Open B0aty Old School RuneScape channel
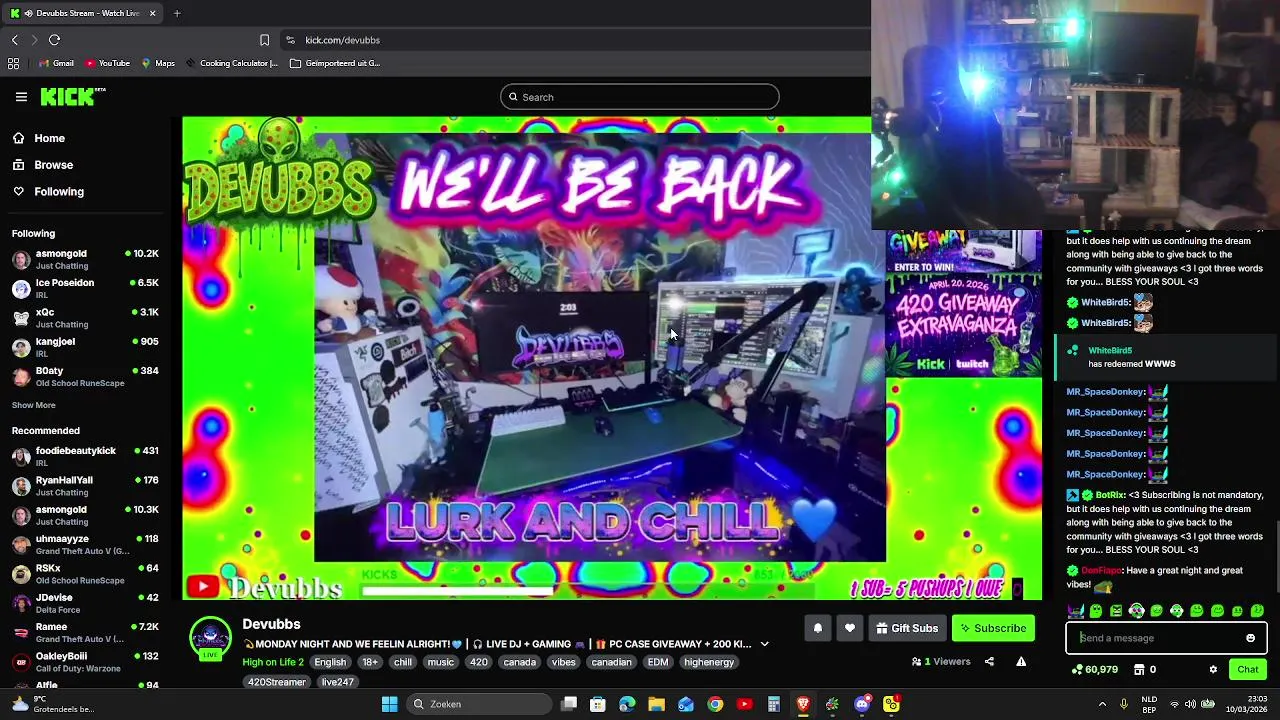The image size is (1280, 720). (85, 376)
